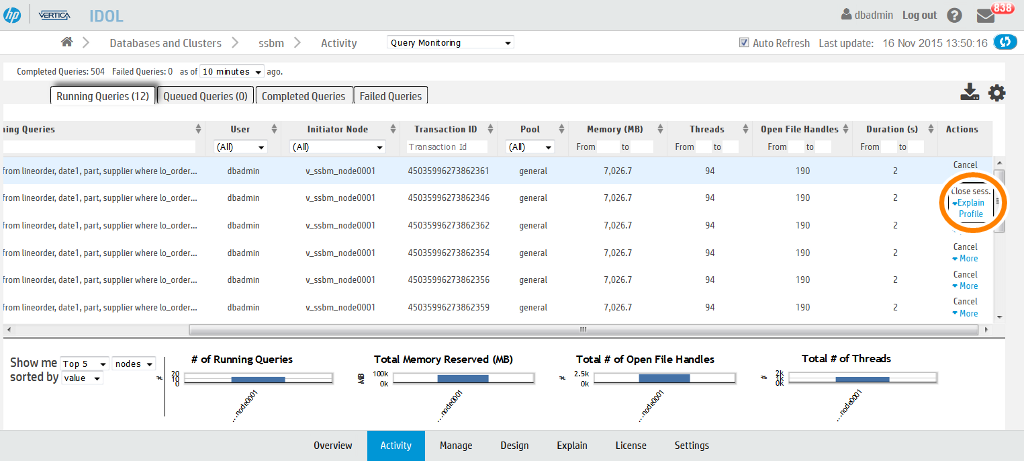
Task: Open table settings gear icon
Action: 997,93
